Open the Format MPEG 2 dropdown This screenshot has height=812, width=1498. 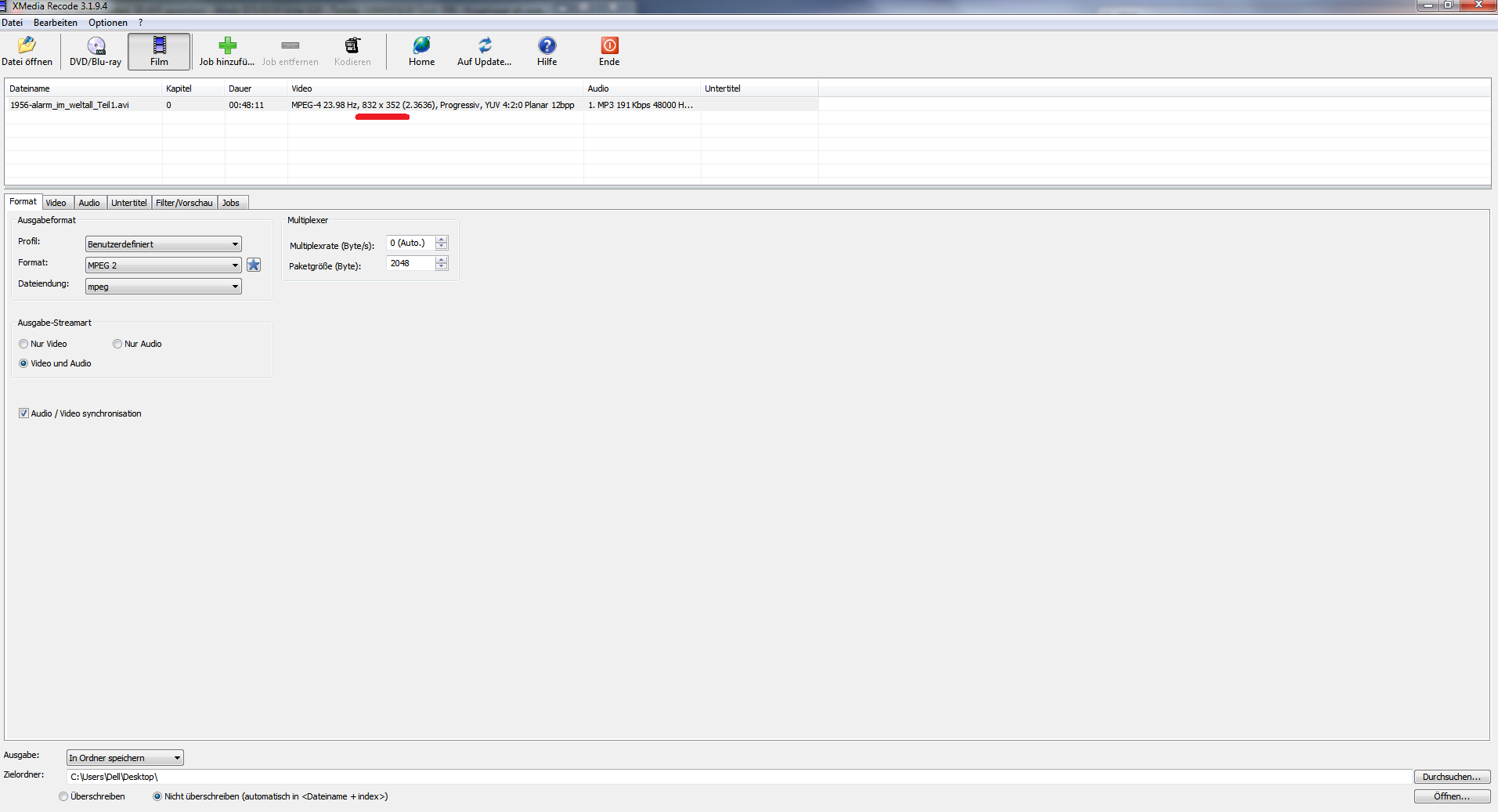(235, 265)
